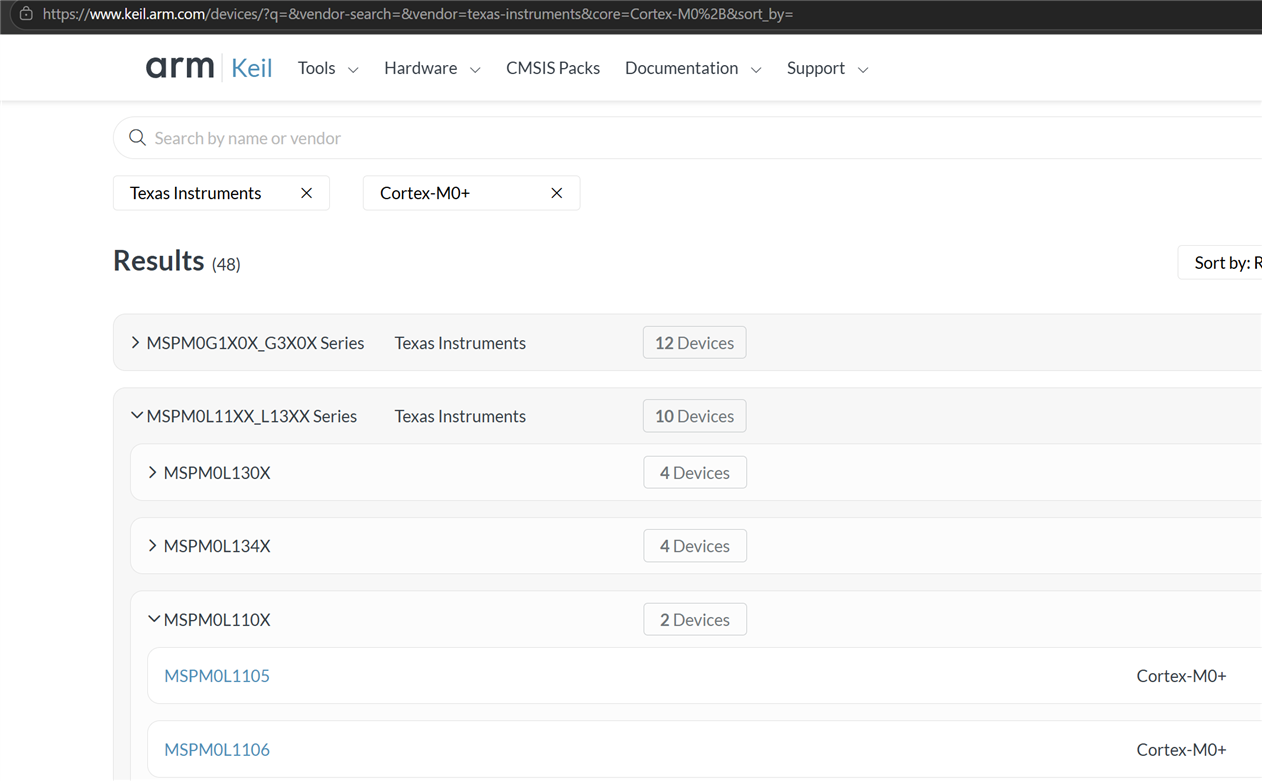Remove the Cortex-M0+ filter
The height and width of the screenshot is (781, 1262).
click(x=557, y=193)
